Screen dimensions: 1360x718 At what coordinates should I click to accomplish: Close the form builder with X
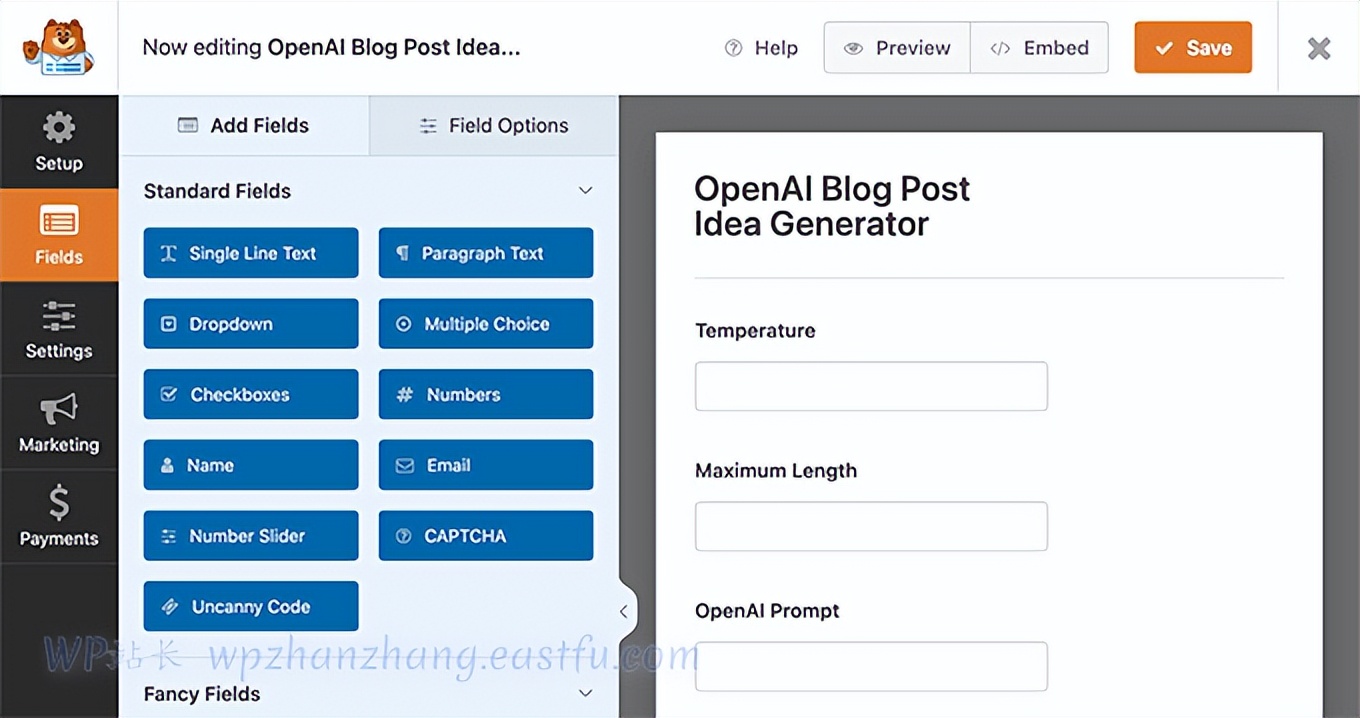click(x=1319, y=48)
